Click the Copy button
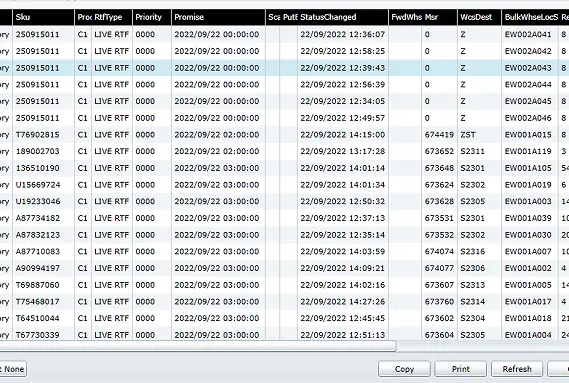Viewport: 569px width, 383px height. tap(404, 369)
